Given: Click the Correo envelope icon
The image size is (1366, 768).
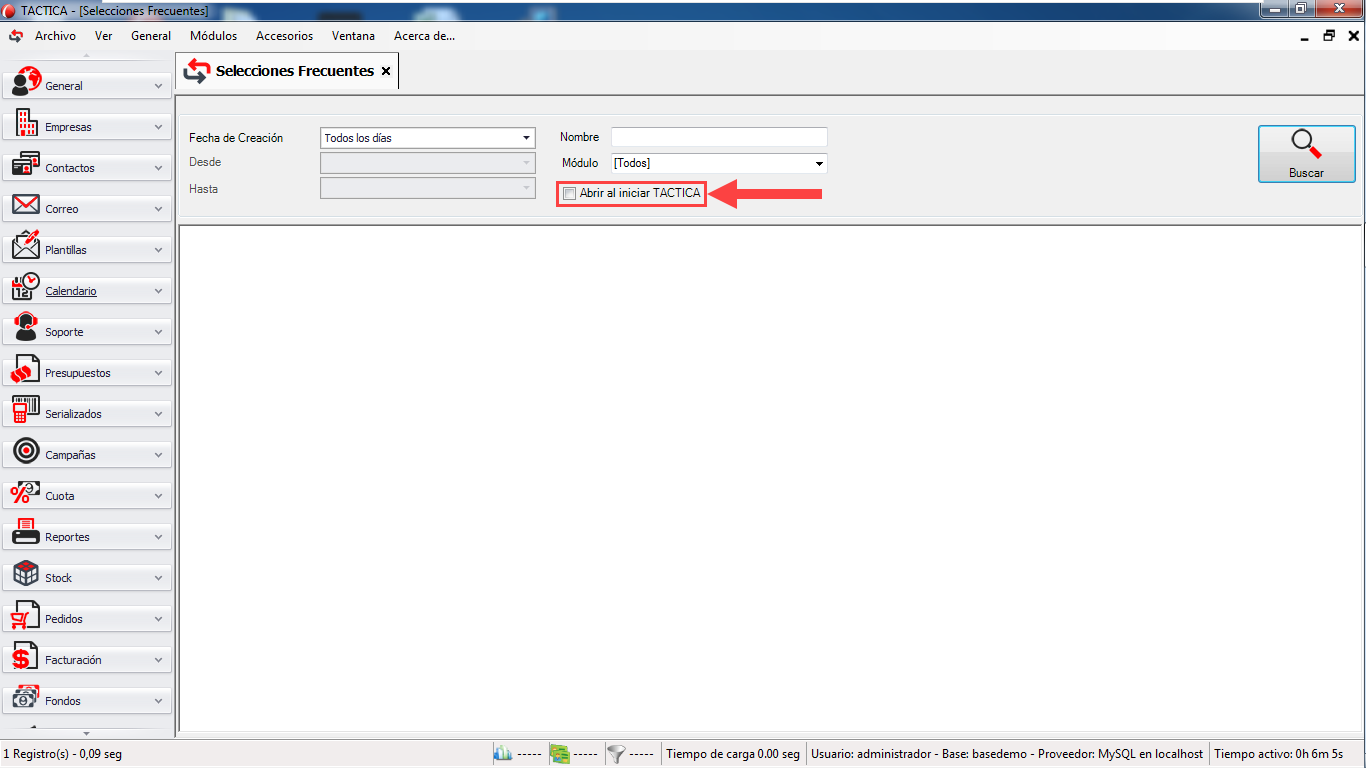Looking at the screenshot, I should [x=26, y=206].
